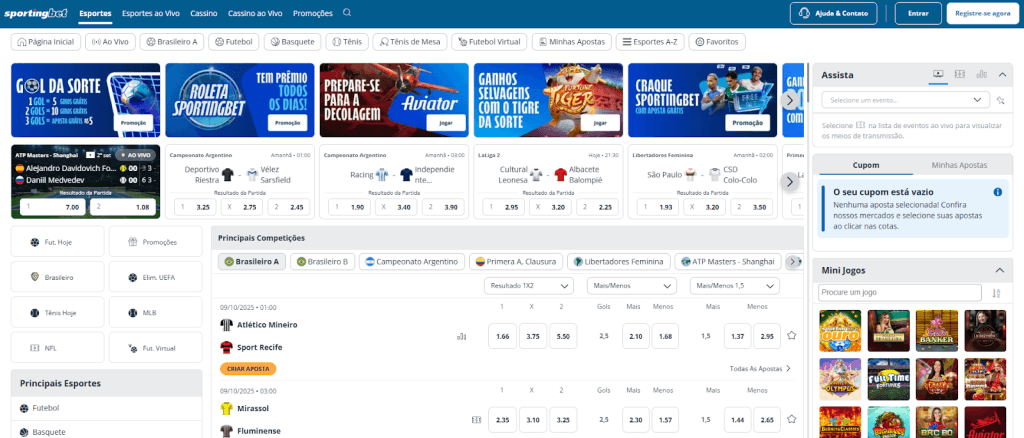The width and height of the screenshot is (1024, 438).
Task: Open Elim. UEFA quick link tile
Action: tap(155, 277)
